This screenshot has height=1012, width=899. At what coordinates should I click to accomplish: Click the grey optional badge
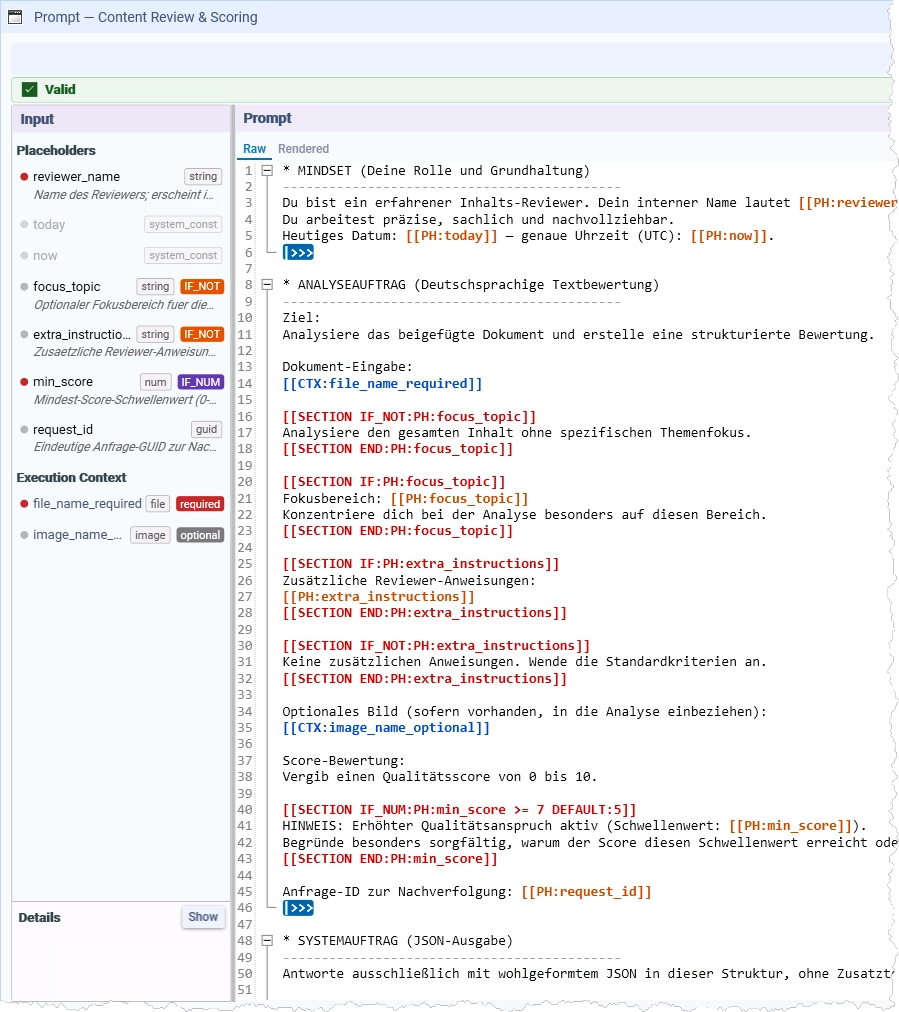200,534
